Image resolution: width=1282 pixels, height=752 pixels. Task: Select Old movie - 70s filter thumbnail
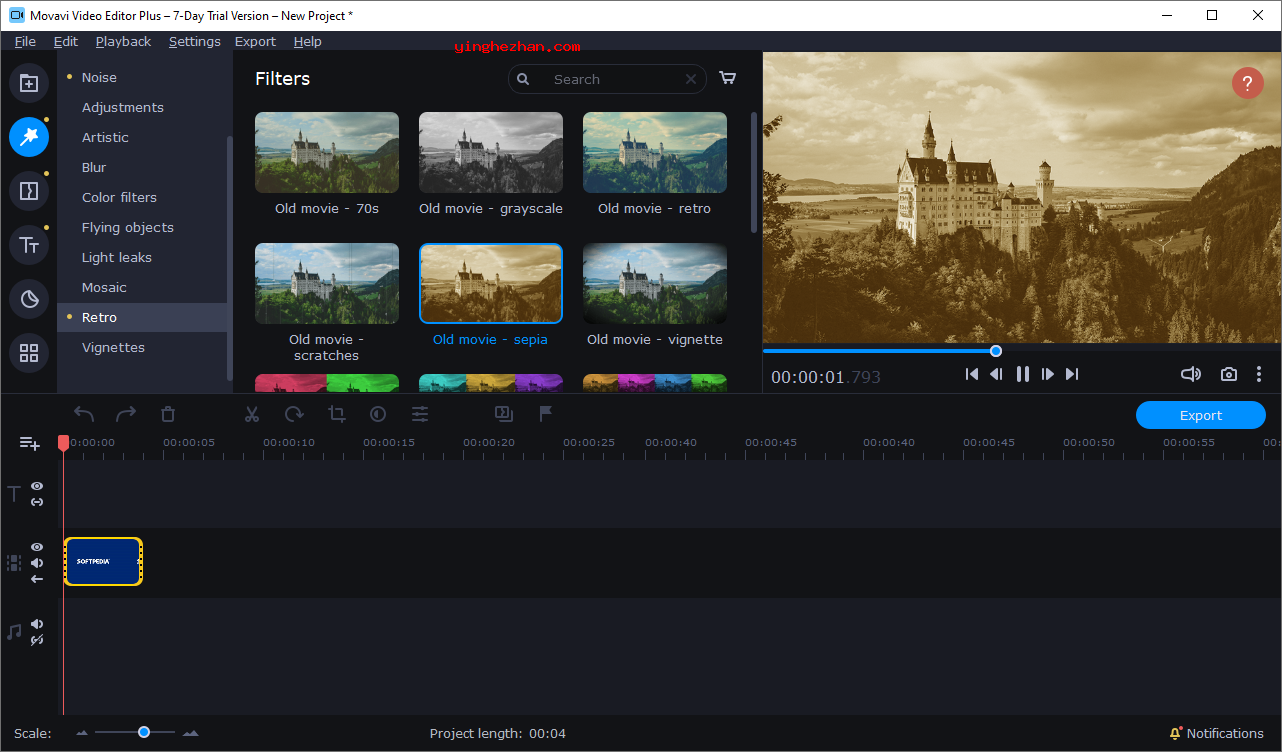coord(327,152)
